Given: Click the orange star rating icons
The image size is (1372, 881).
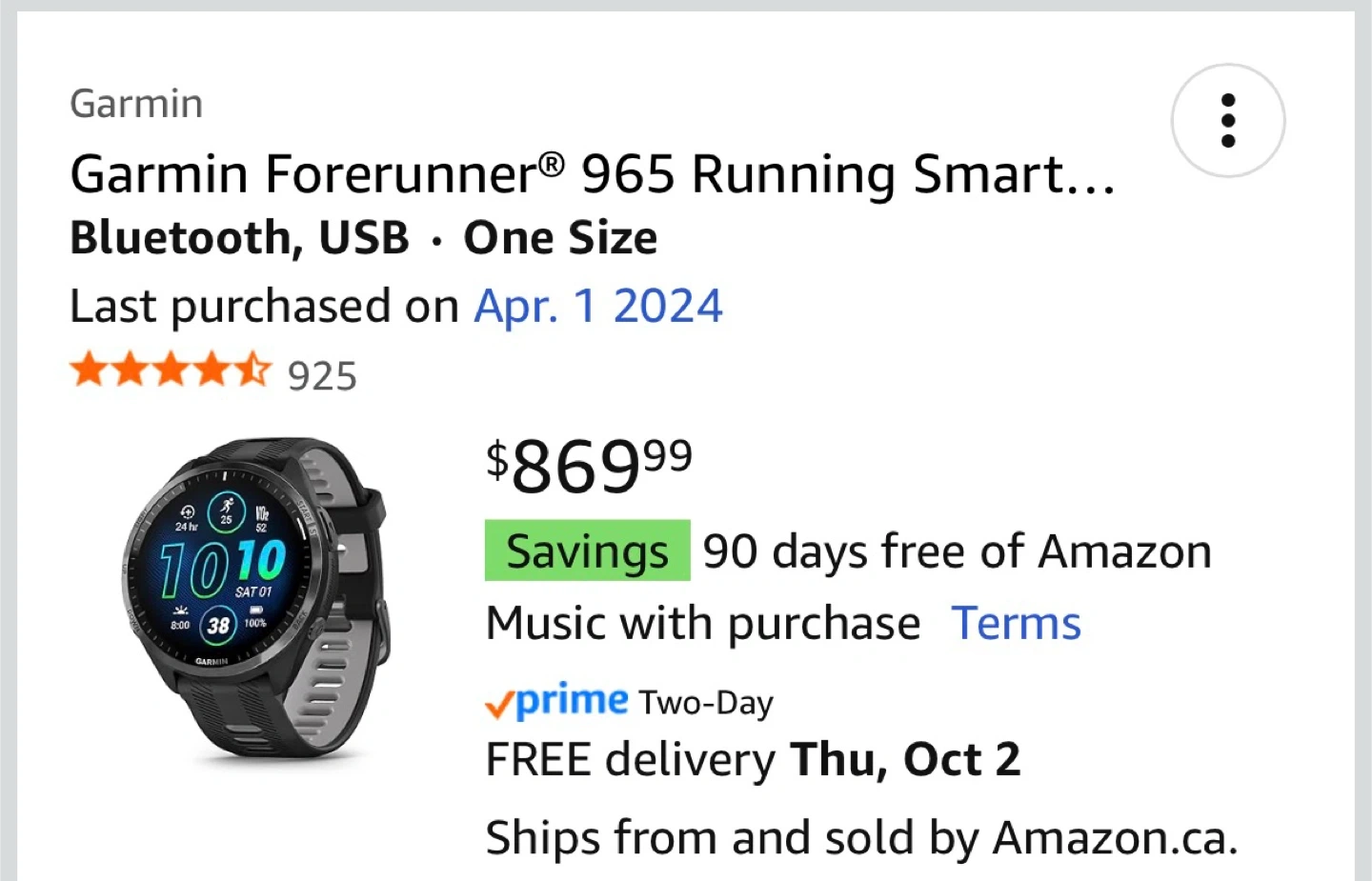Looking at the screenshot, I should click(x=171, y=370).
